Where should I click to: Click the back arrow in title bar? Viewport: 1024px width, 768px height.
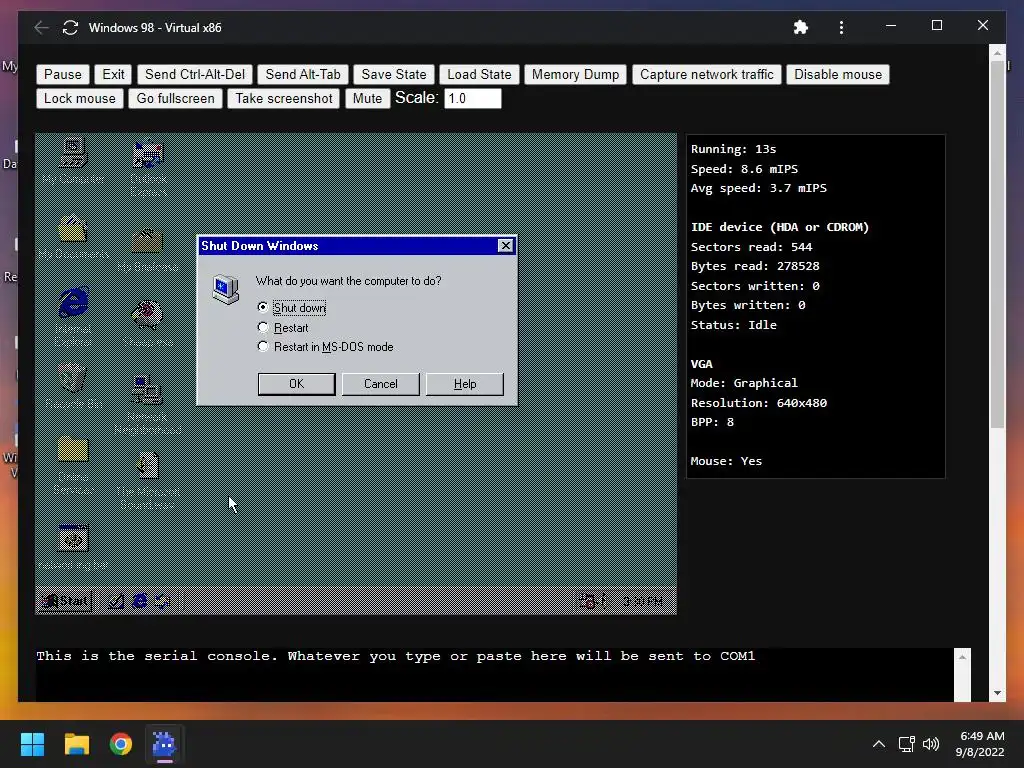tap(41, 27)
